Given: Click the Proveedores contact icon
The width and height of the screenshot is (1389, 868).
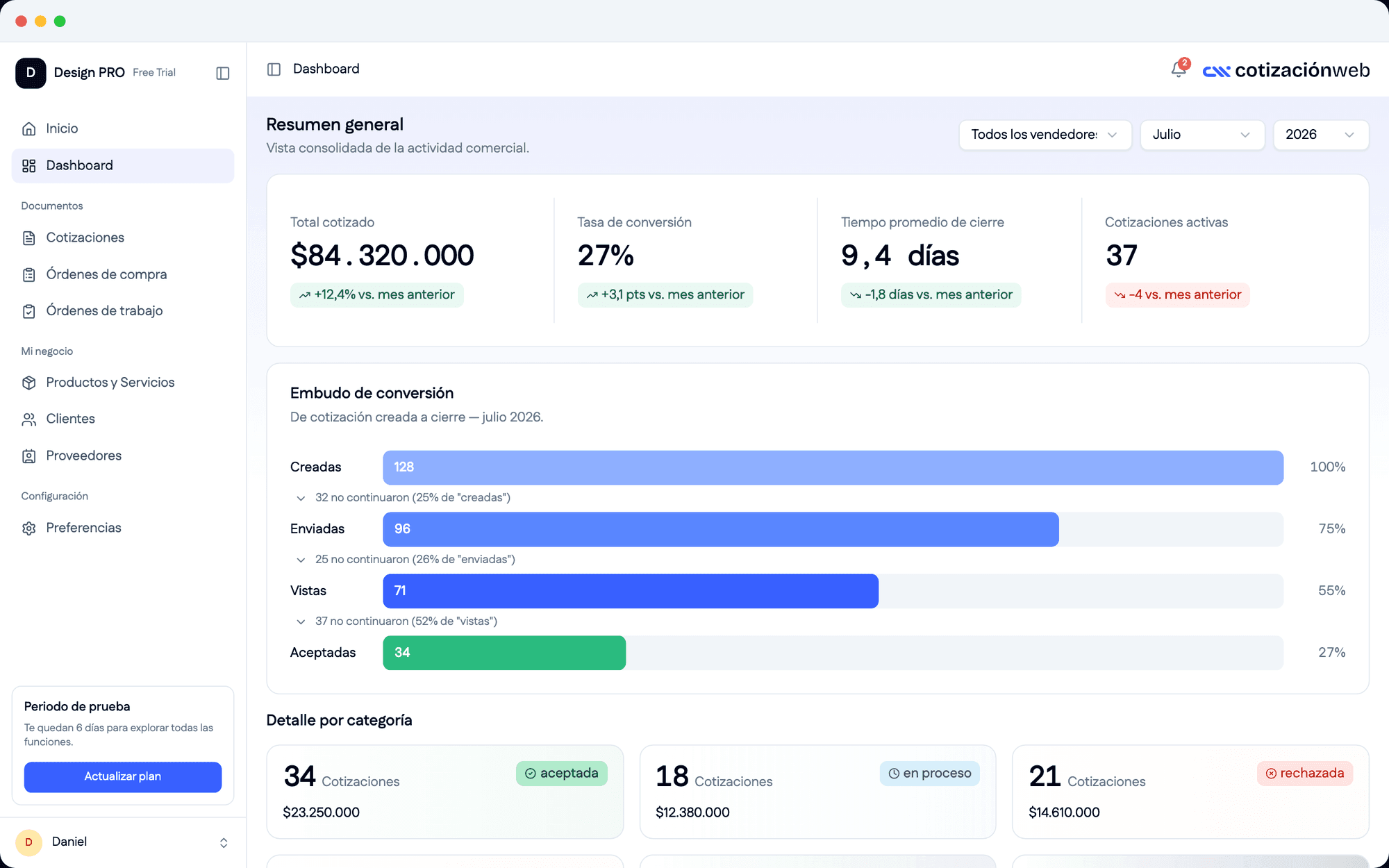Looking at the screenshot, I should 29,456.
